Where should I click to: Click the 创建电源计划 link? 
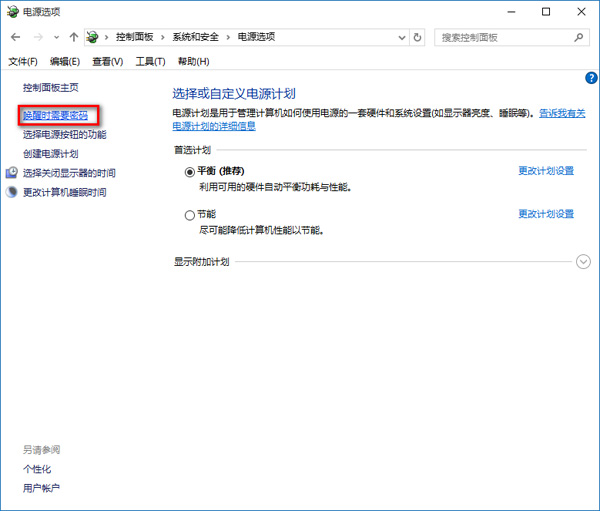tap(50, 154)
